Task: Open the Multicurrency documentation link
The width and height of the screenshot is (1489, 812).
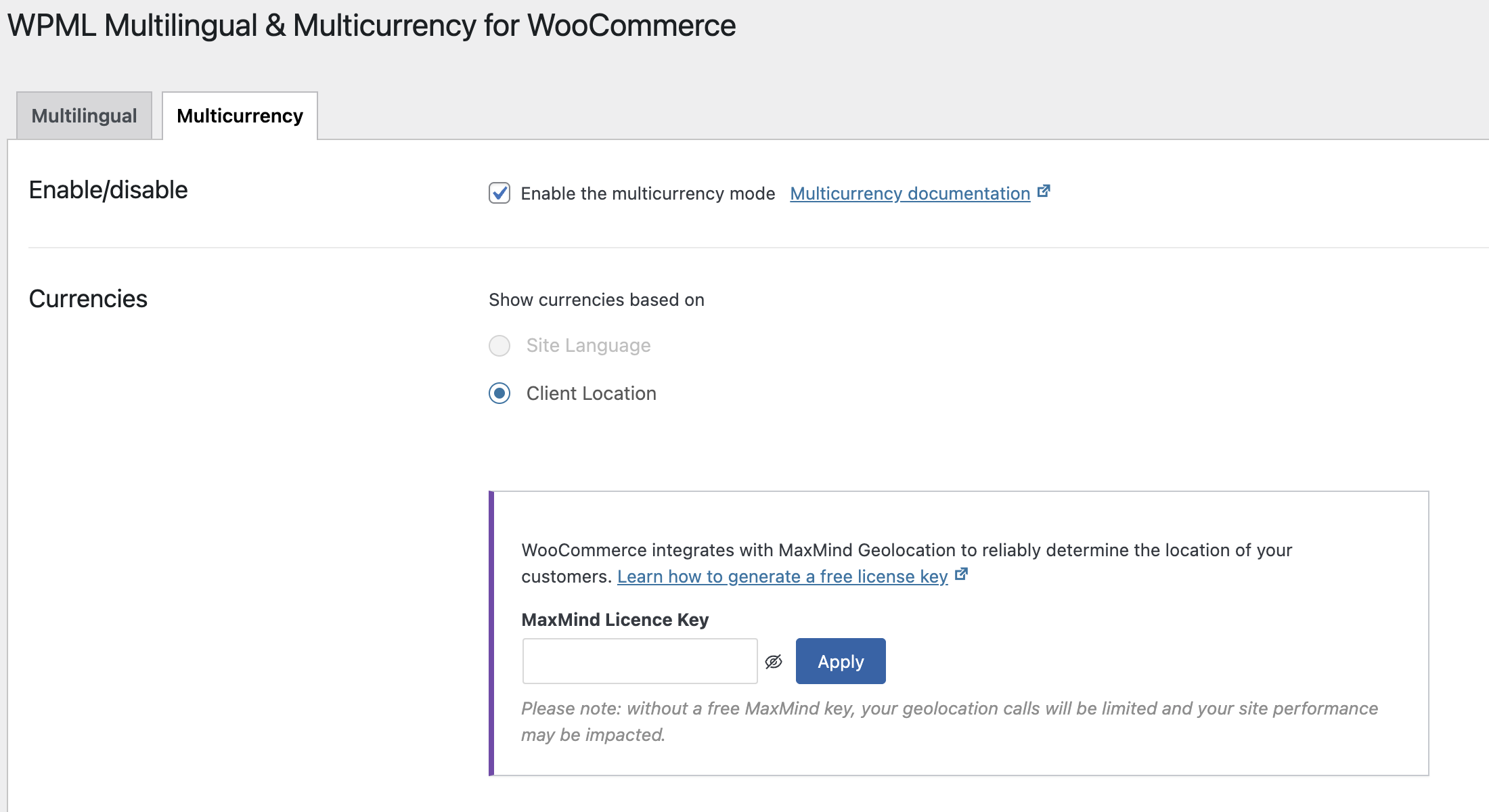Action: pyautogui.click(x=910, y=194)
